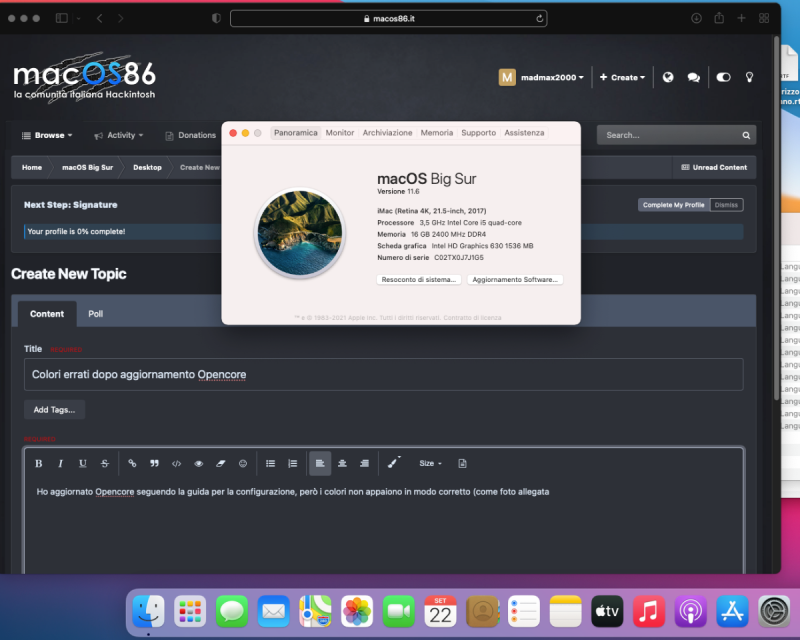Click the Resoconto di sistema button
Viewport: 800px width, 640px height.
pos(419,280)
